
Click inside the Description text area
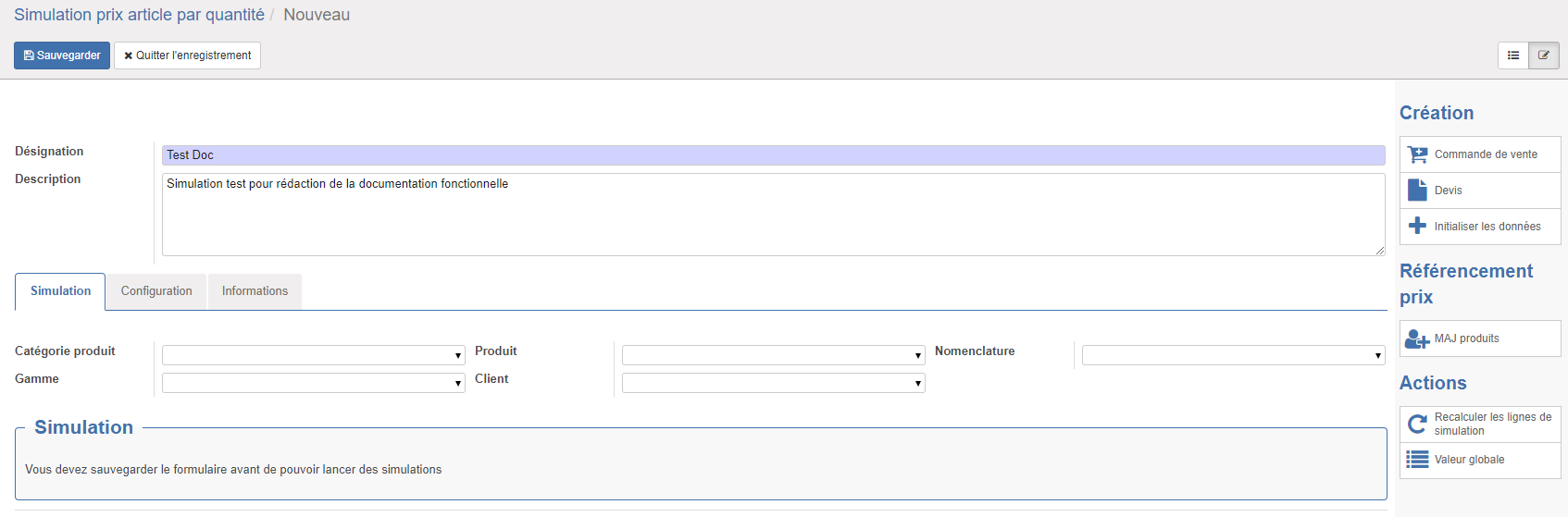(774, 215)
